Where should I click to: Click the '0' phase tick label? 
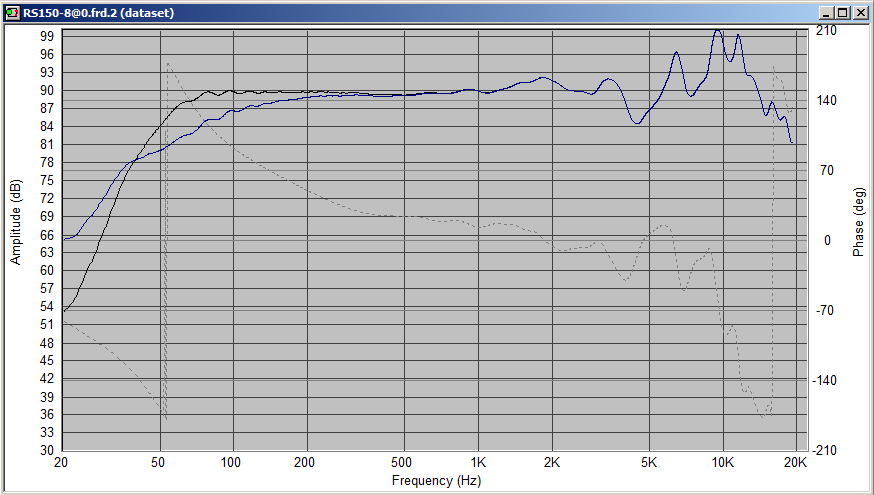click(827, 240)
